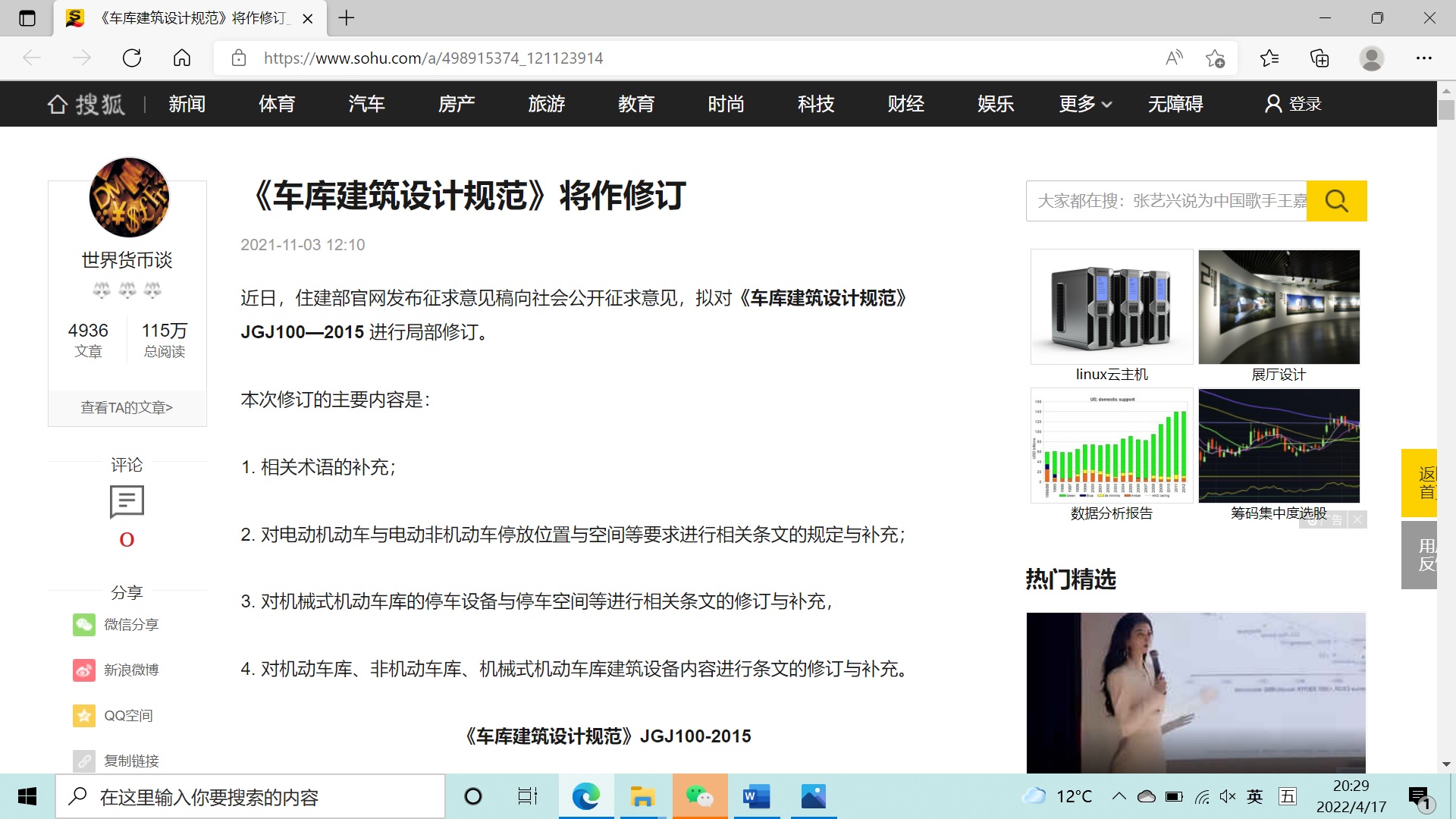Open 财经 channel in nav bar
Screen dimensions: 1456x819
906,104
